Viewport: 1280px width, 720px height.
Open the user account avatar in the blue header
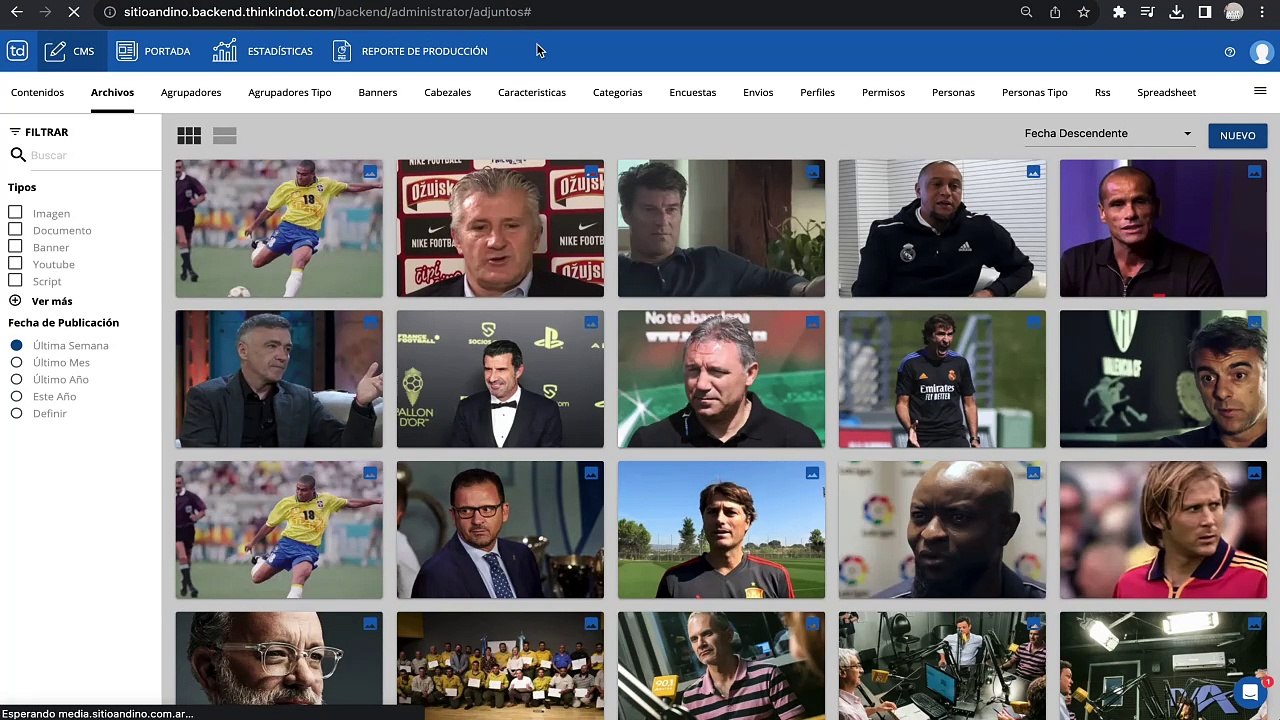(1261, 52)
